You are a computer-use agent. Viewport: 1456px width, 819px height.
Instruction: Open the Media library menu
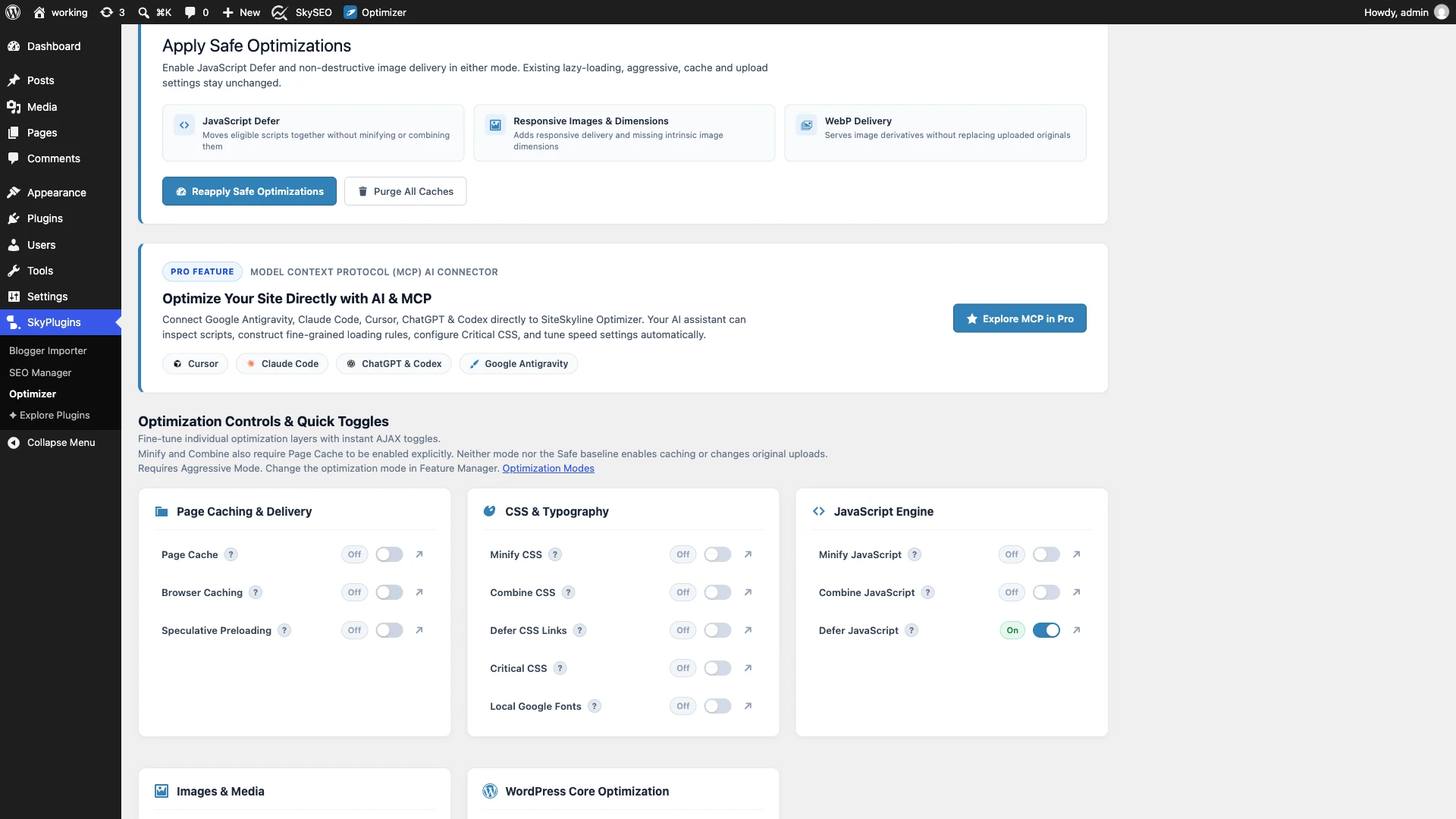pyautogui.click(x=61, y=107)
